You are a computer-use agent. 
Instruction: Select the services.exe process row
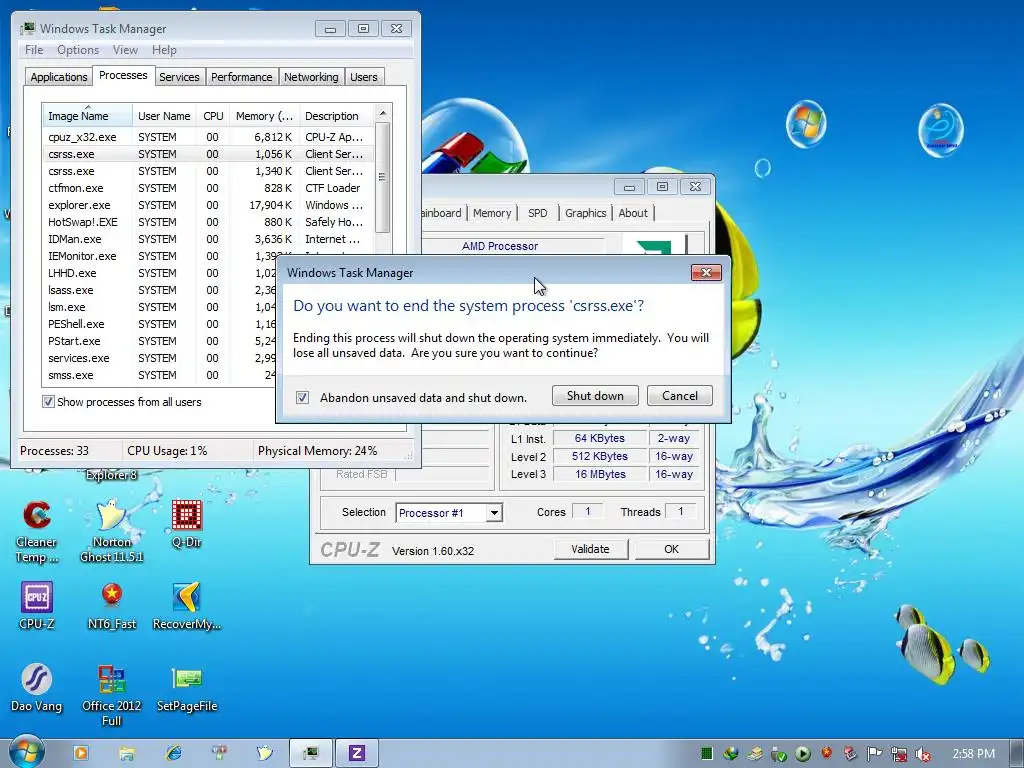159,358
